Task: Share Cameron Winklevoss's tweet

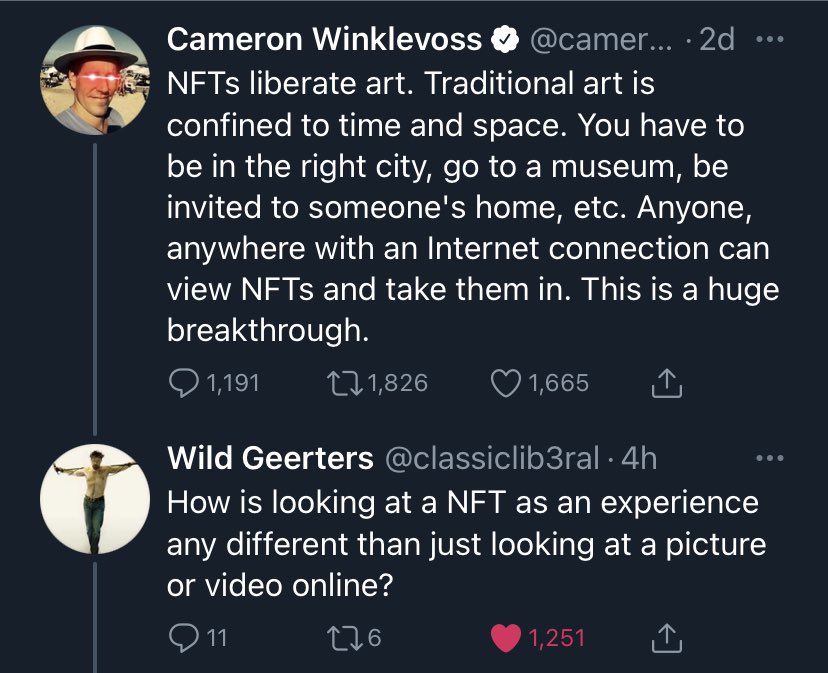Action: coord(665,381)
